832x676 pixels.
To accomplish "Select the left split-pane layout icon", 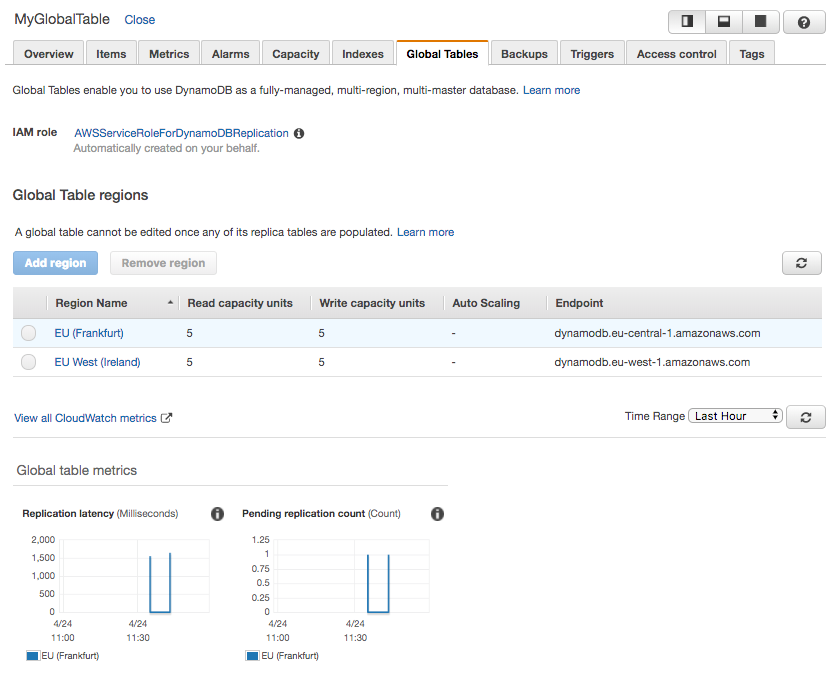I will (686, 21).
